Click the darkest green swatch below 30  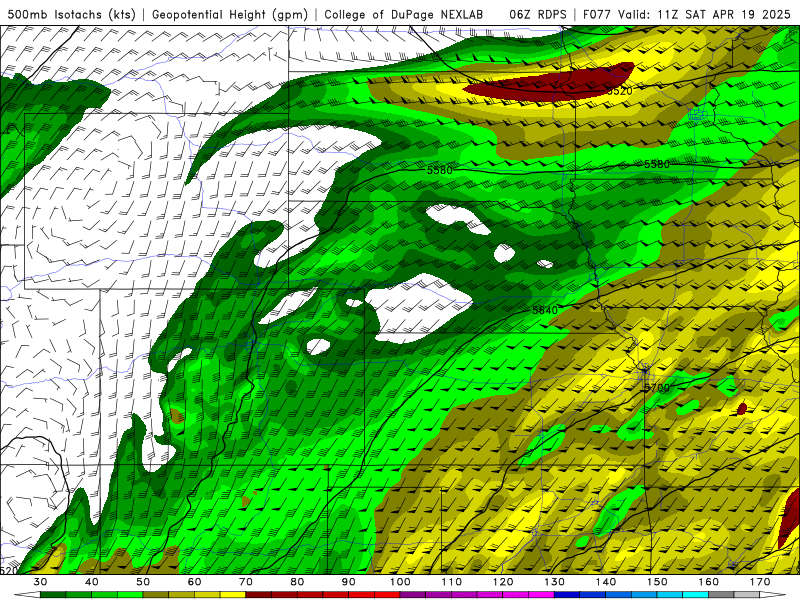click(x=53, y=595)
